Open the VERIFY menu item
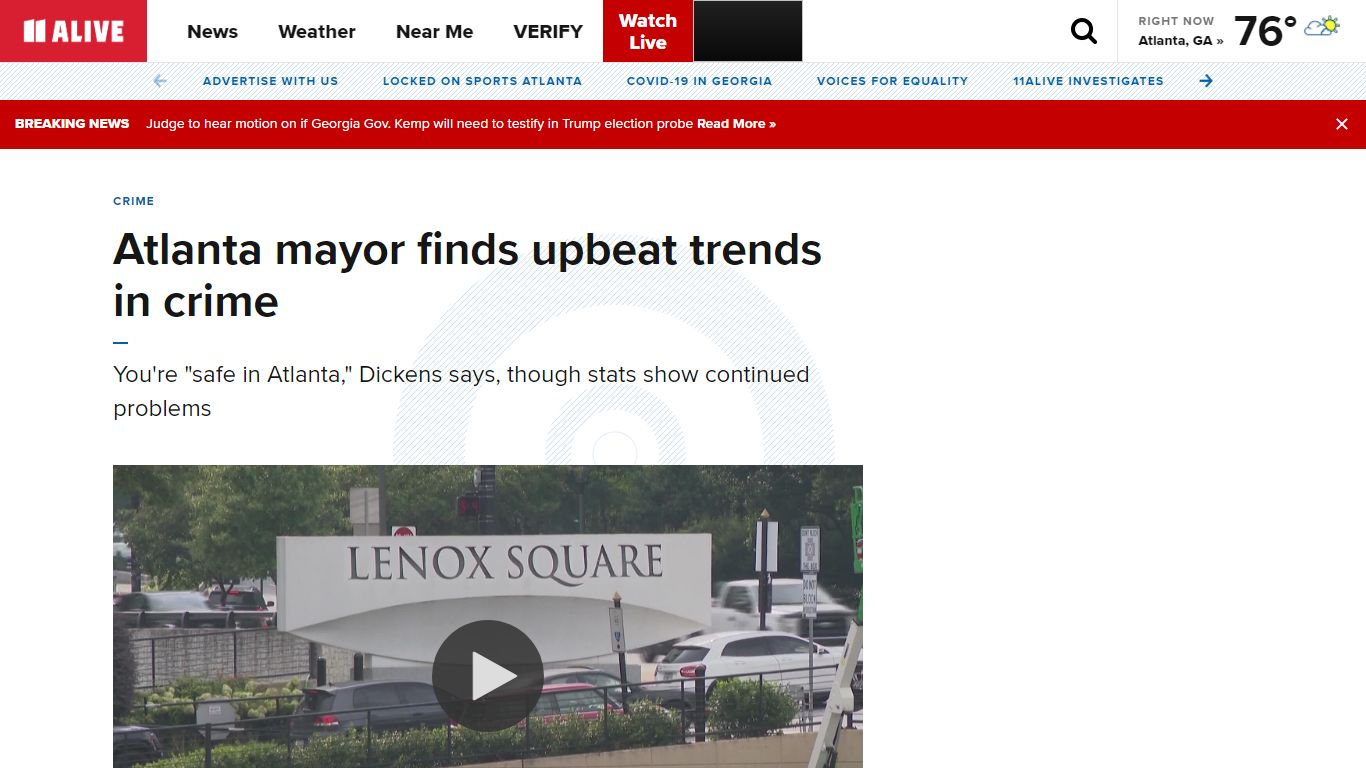Viewport: 1366px width, 768px height. click(548, 31)
